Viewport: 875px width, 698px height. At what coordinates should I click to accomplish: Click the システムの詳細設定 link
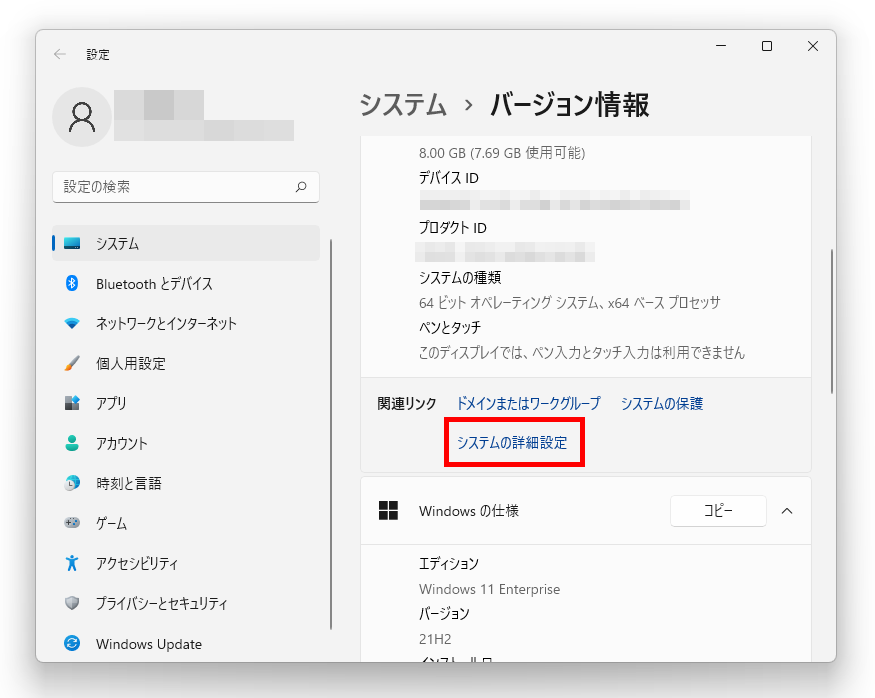[512, 442]
